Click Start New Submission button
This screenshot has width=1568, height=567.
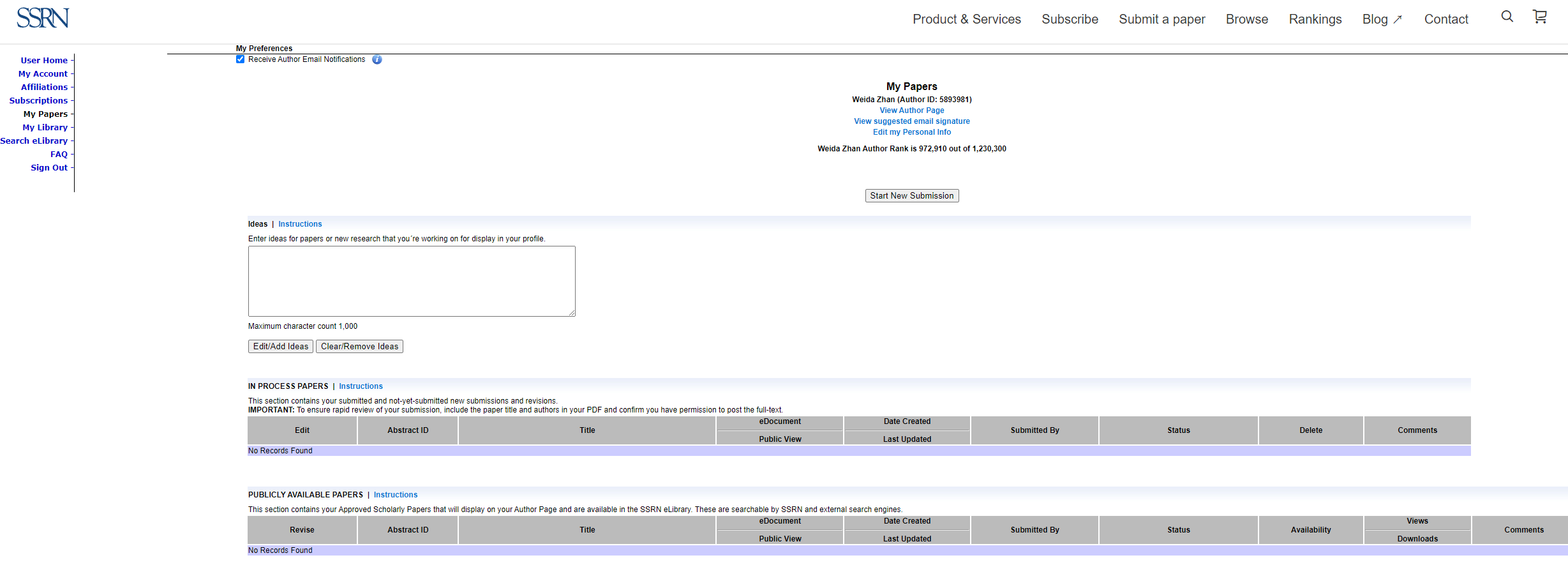point(911,196)
